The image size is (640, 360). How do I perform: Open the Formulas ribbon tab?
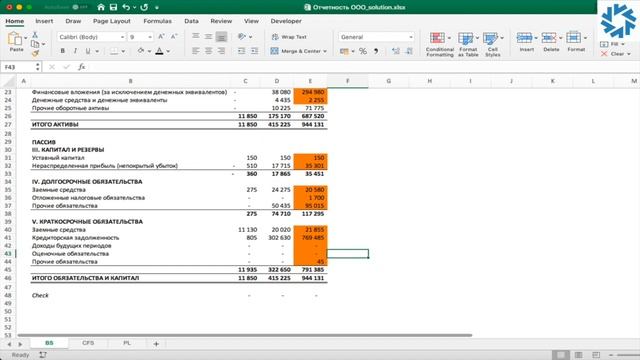(x=157, y=21)
